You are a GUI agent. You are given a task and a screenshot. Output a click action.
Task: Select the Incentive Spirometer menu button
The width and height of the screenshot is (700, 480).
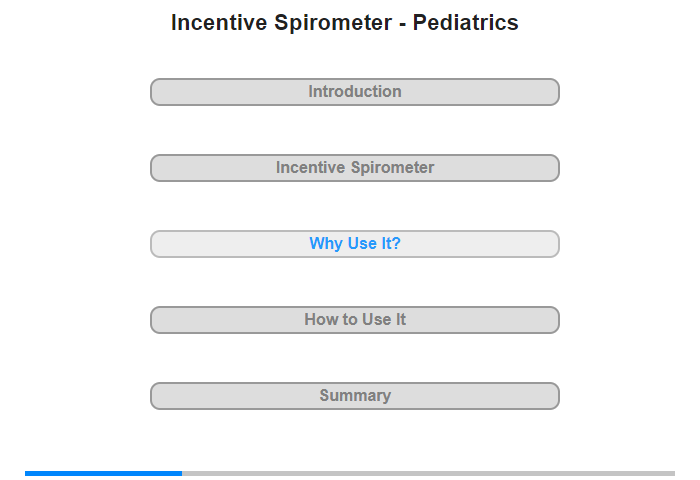tap(354, 168)
